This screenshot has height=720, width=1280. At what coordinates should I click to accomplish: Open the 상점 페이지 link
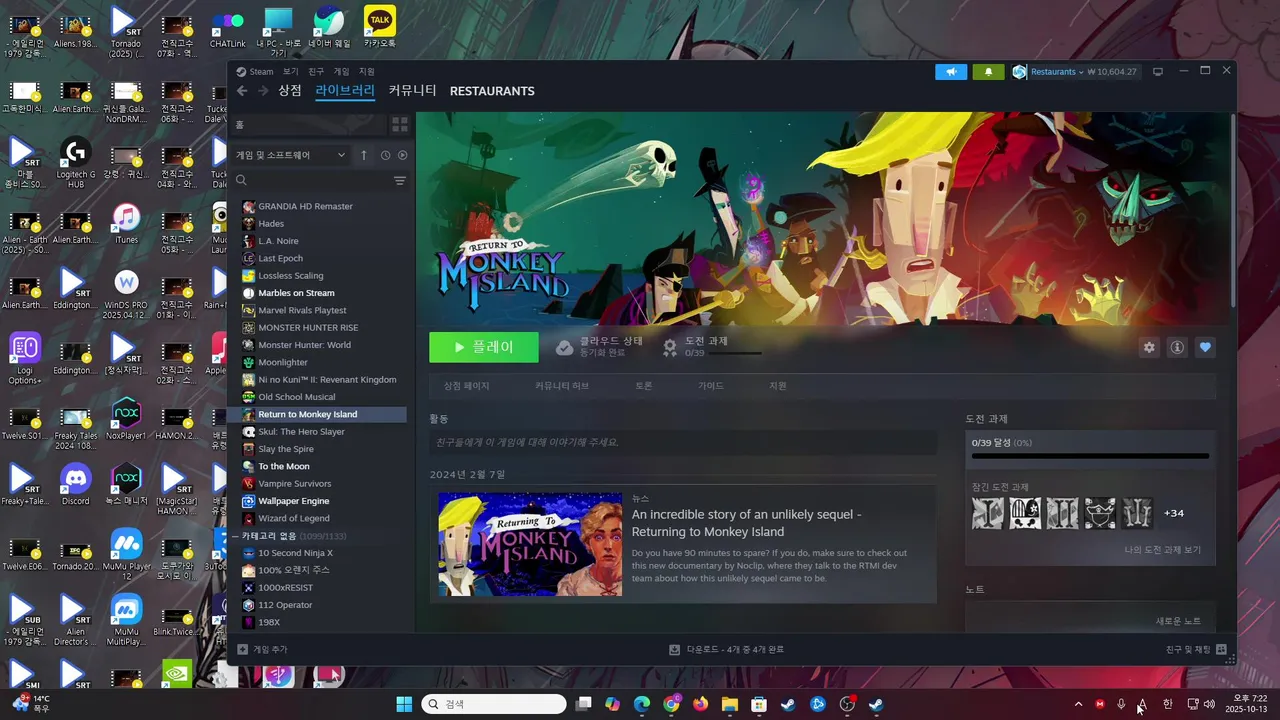tap(466, 386)
